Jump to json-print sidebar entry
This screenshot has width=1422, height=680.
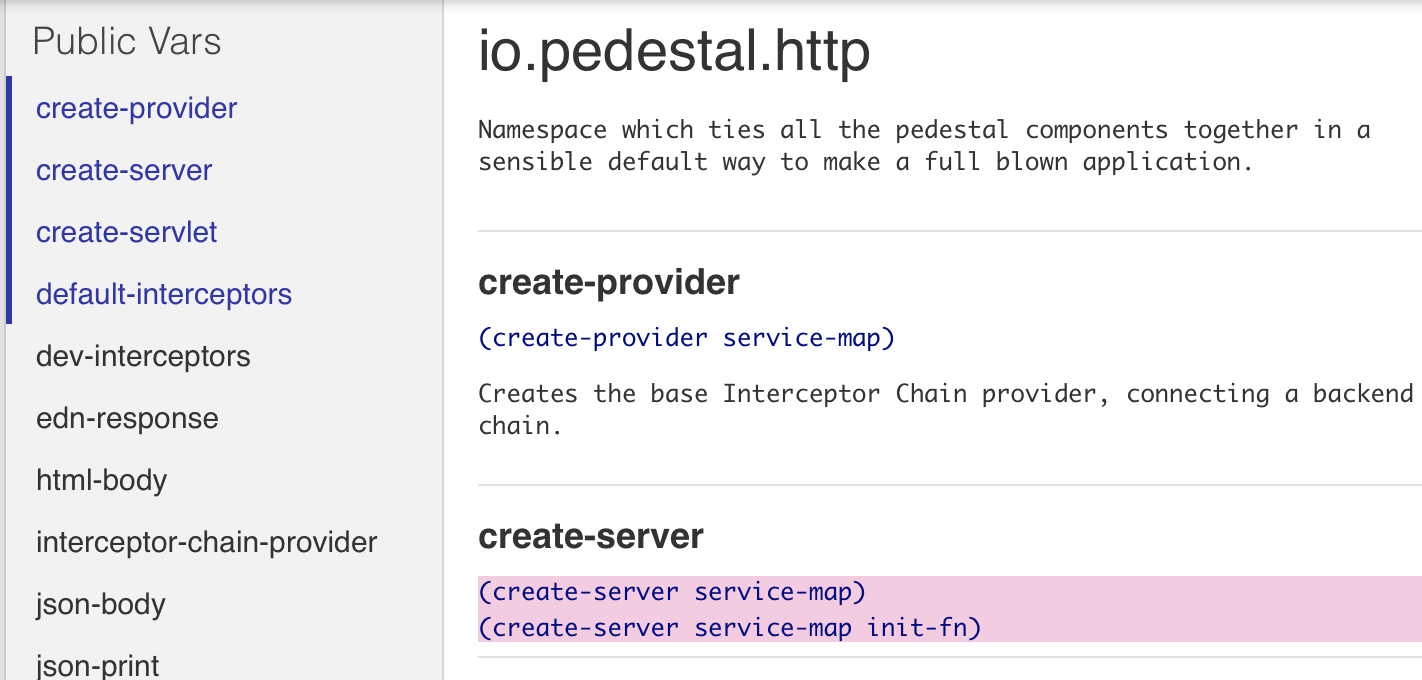pyautogui.click(x=98, y=664)
